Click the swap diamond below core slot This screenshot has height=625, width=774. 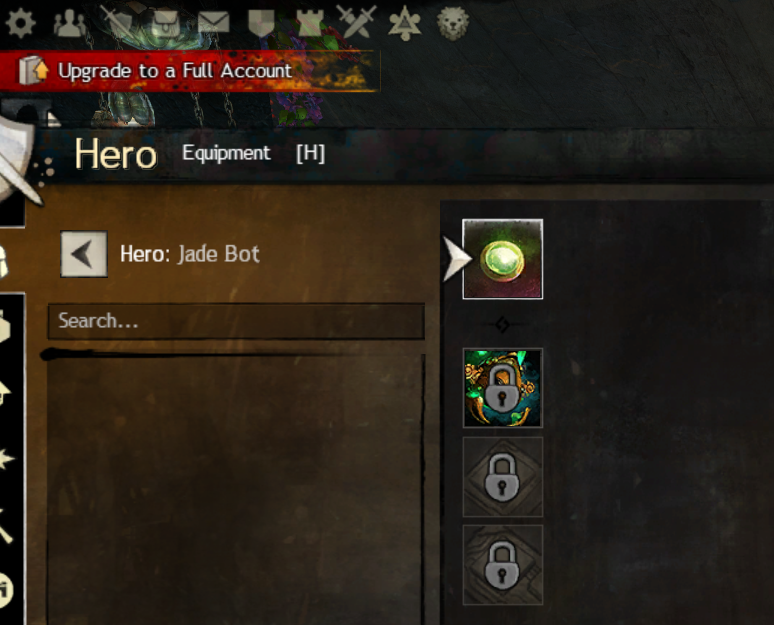tap(503, 325)
